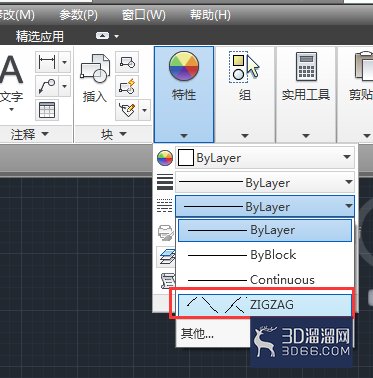Click white color swatch beside ByLayer
This screenshot has width=373, height=378.
pyautogui.click(x=186, y=158)
